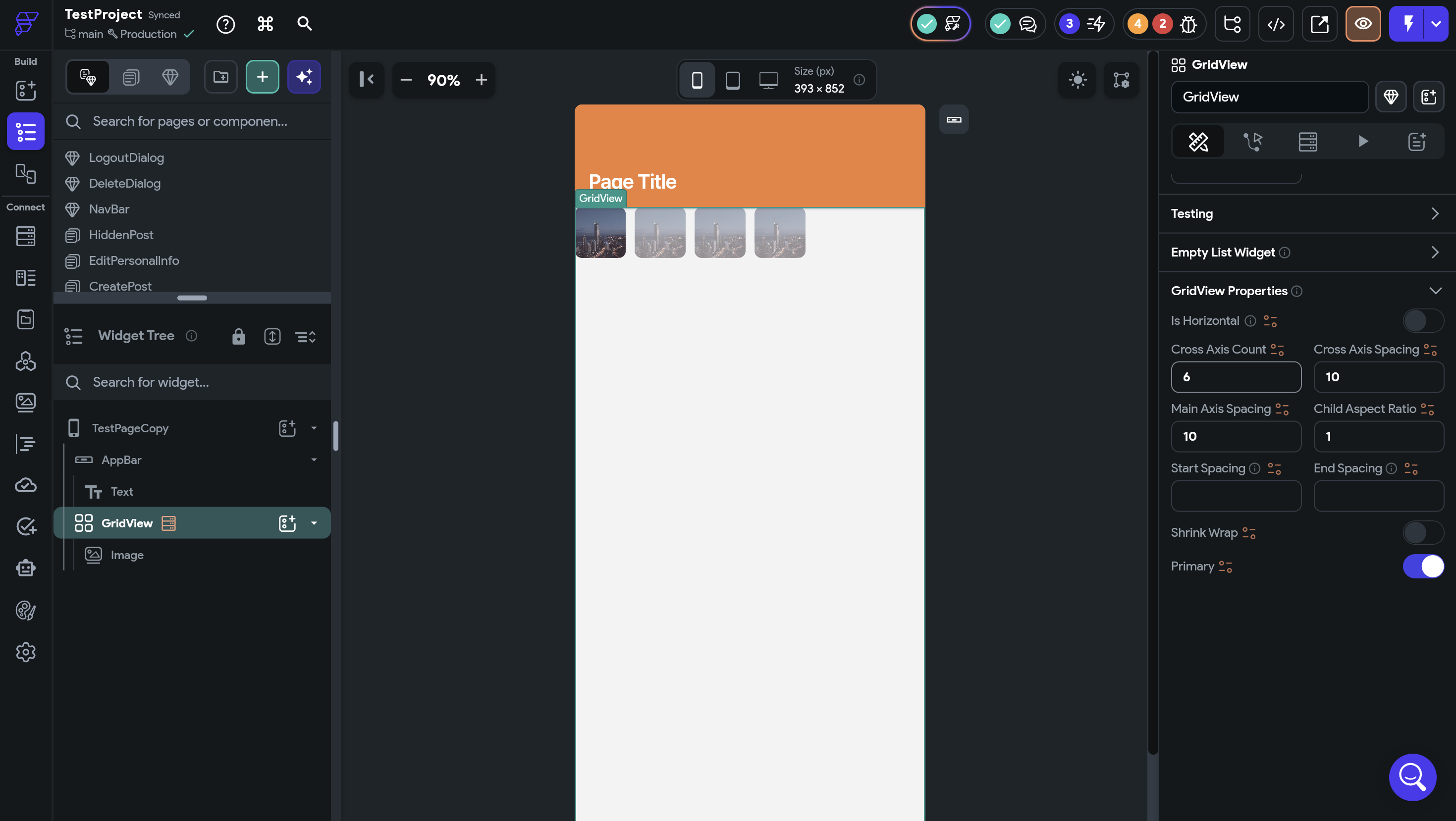
Task: Select the Image widget in tree
Action: pos(127,555)
